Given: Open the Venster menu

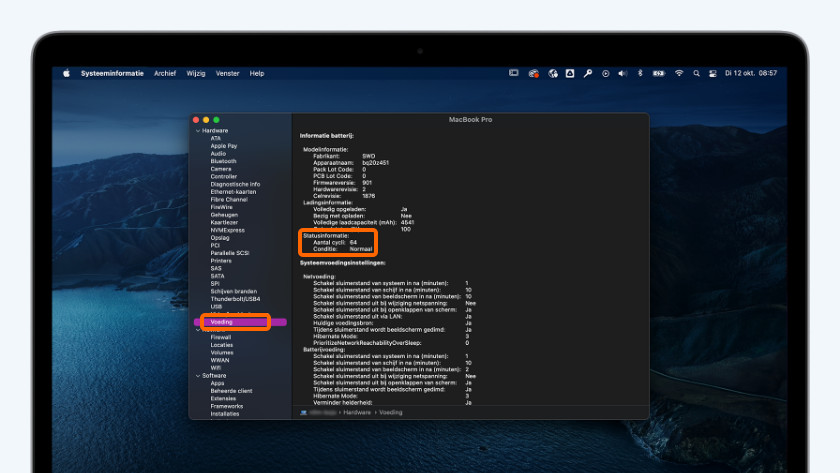Looking at the screenshot, I should tap(227, 73).
